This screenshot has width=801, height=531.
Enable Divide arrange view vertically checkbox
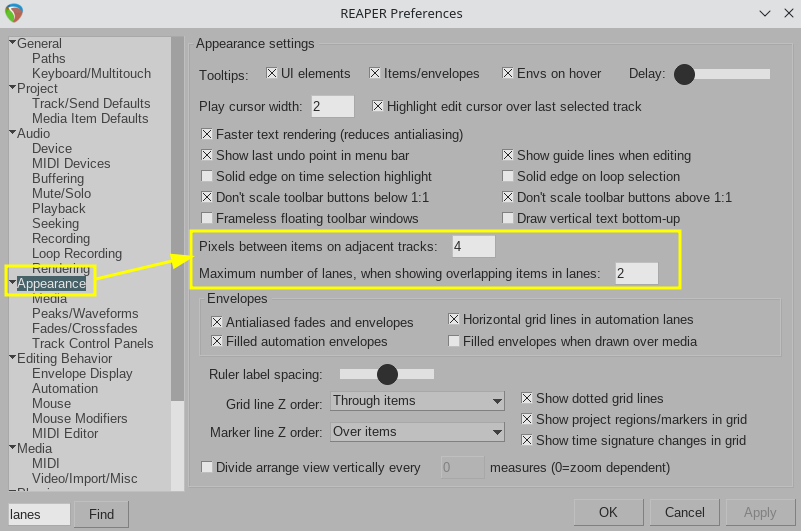pyautogui.click(x=207, y=467)
